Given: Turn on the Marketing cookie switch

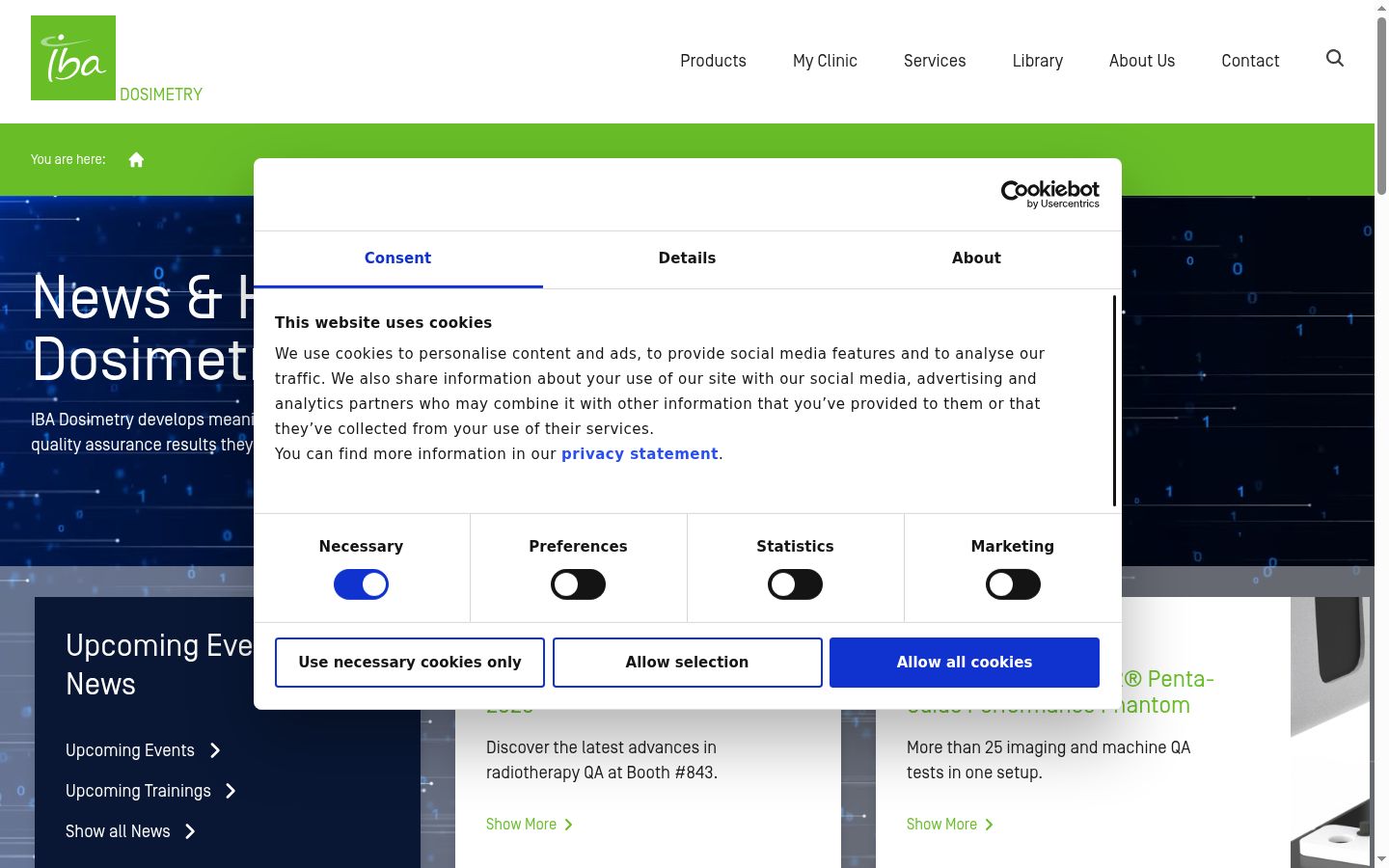Looking at the screenshot, I should tap(1013, 584).
